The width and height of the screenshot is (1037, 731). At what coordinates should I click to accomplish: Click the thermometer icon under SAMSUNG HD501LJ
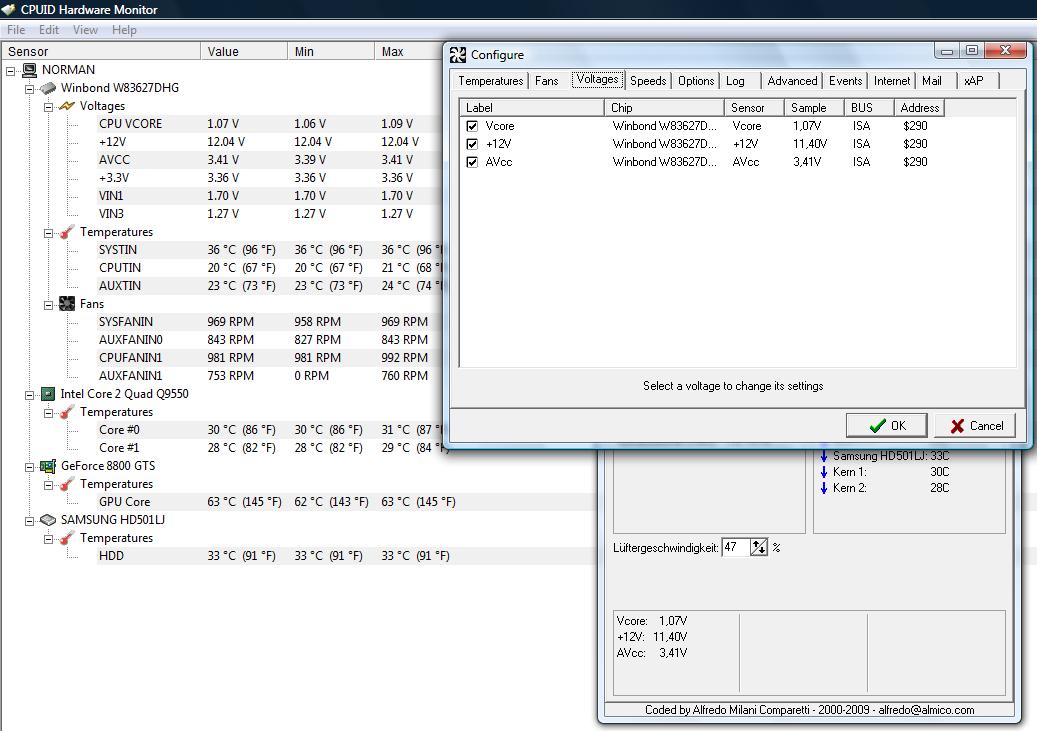(67, 538)
